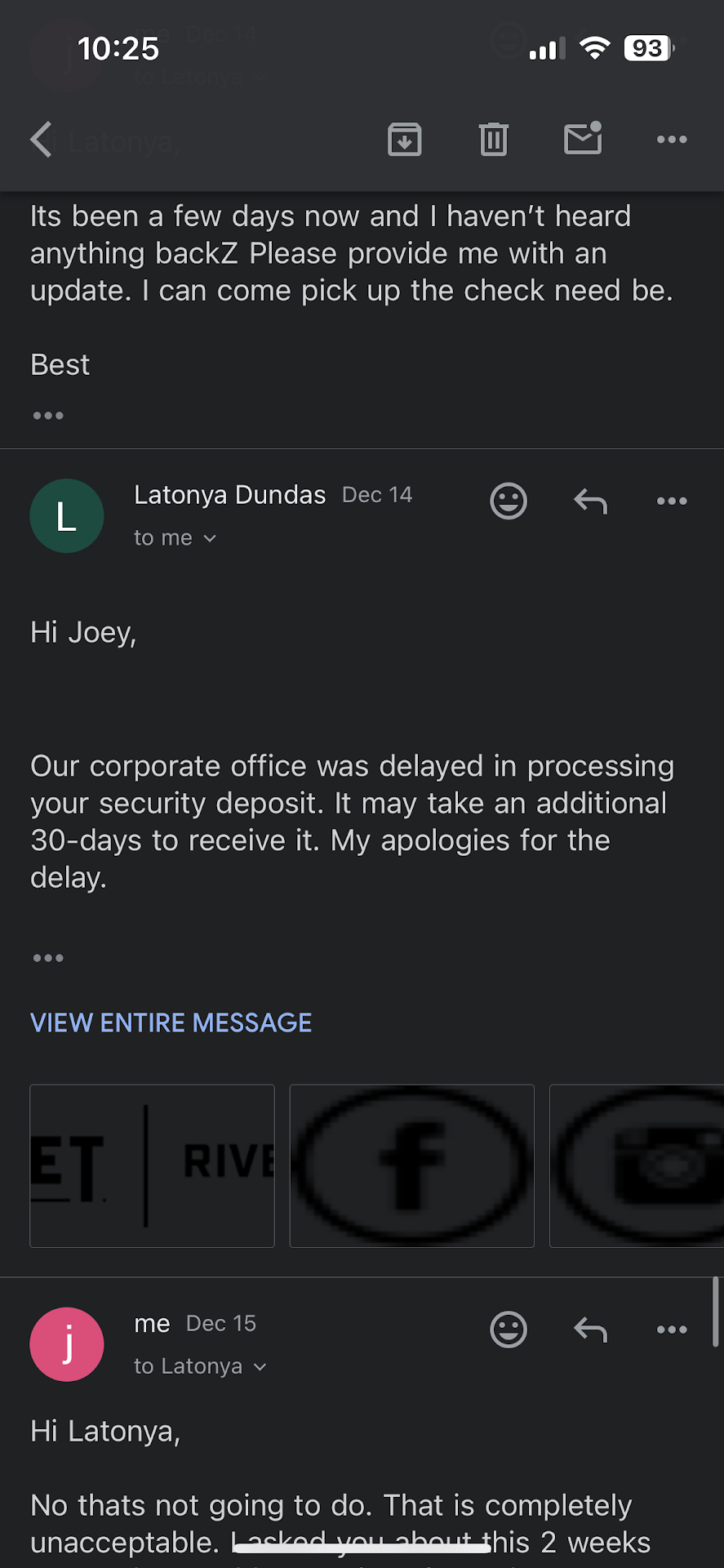Open the Facebook logo attachment thumbnail
Screen dimensions: 724x1568
click(411, 1165)
